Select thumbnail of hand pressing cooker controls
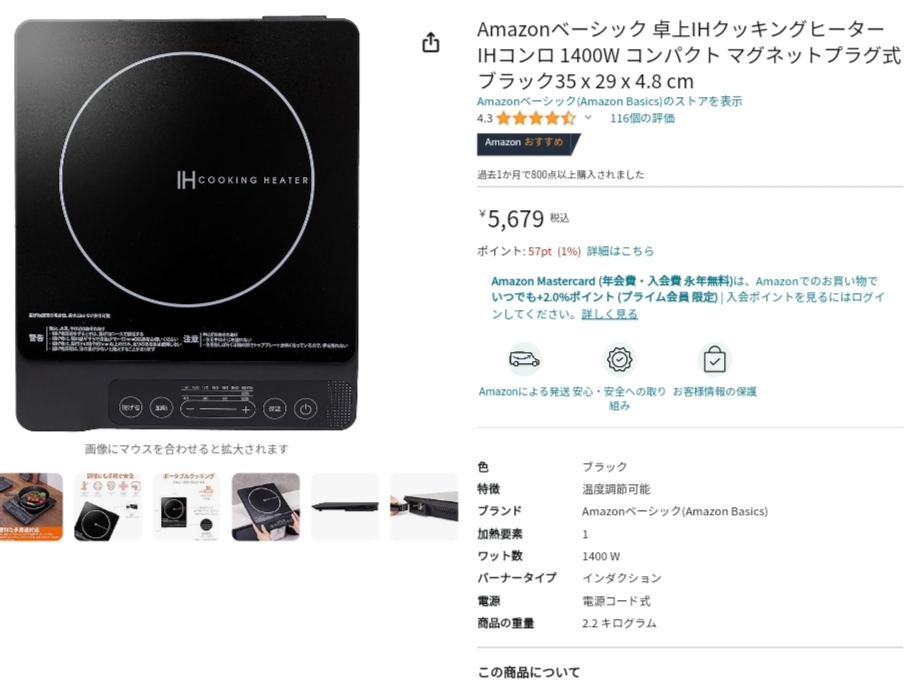 coord(266,507)
